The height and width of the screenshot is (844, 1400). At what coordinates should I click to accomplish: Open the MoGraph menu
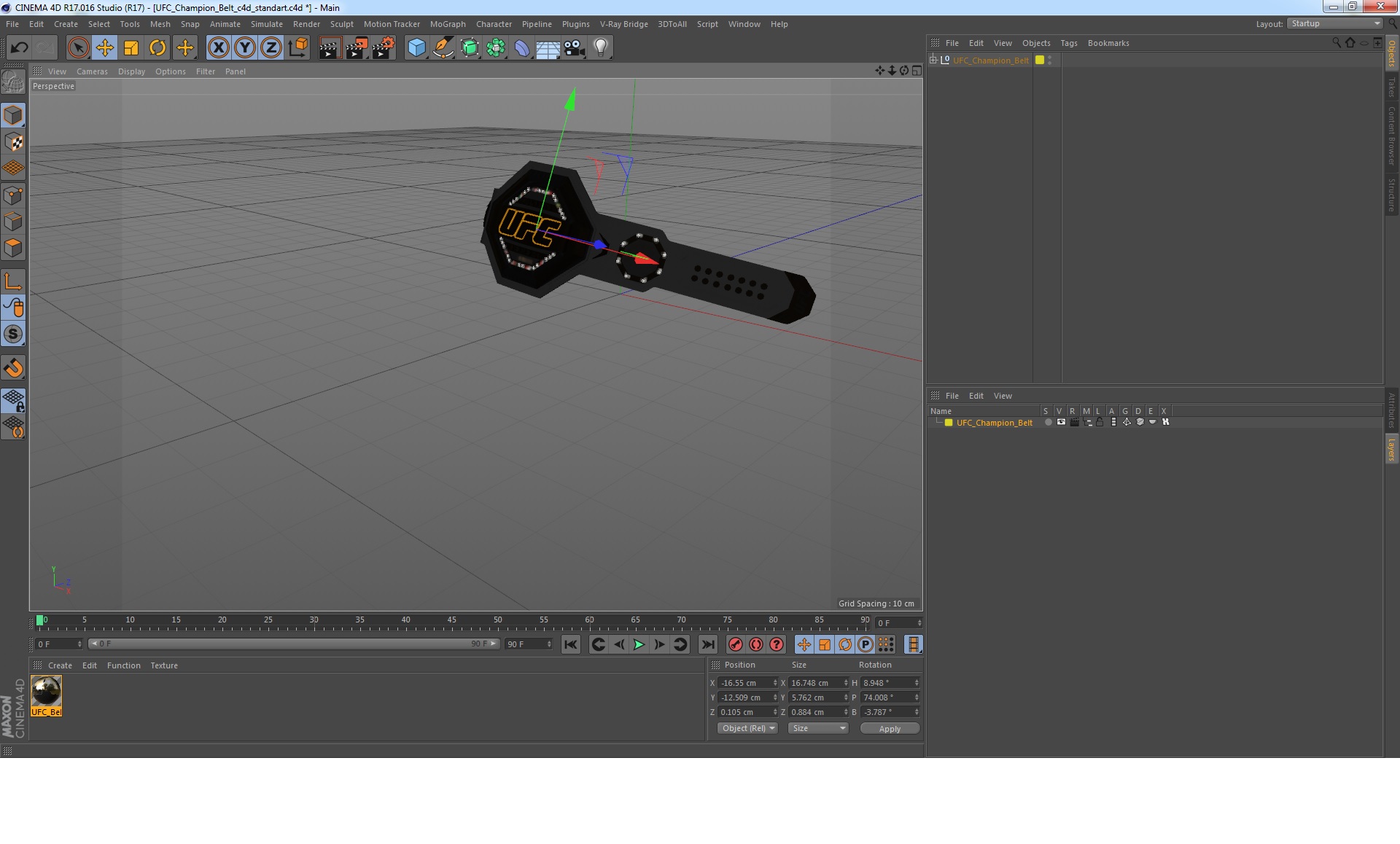pyautogui.click(x=448, y=24)
